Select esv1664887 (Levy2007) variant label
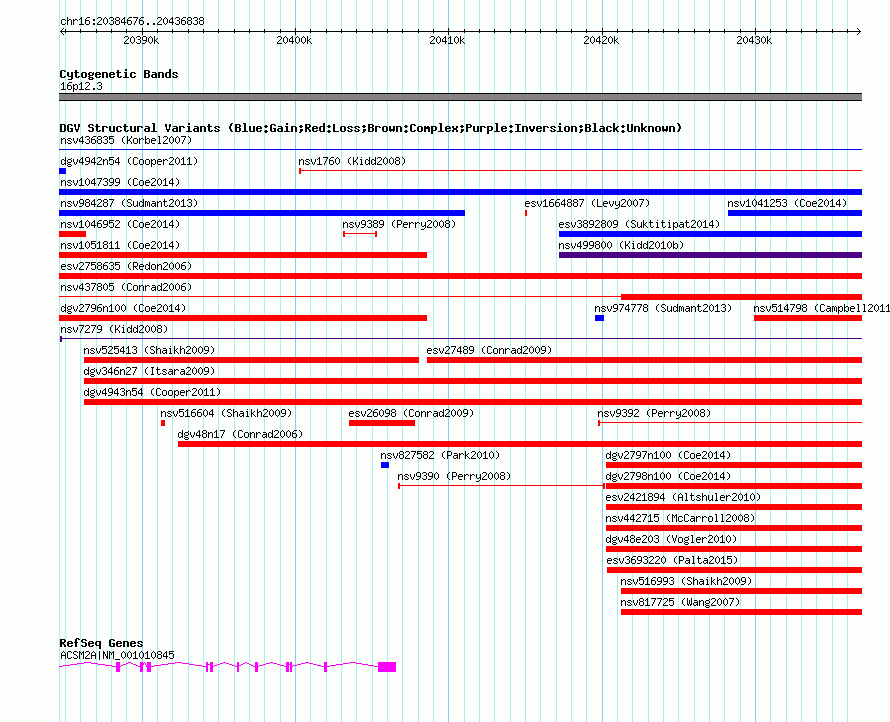The height and width of the screenshot is (722, 890). (x=587, y=203)
